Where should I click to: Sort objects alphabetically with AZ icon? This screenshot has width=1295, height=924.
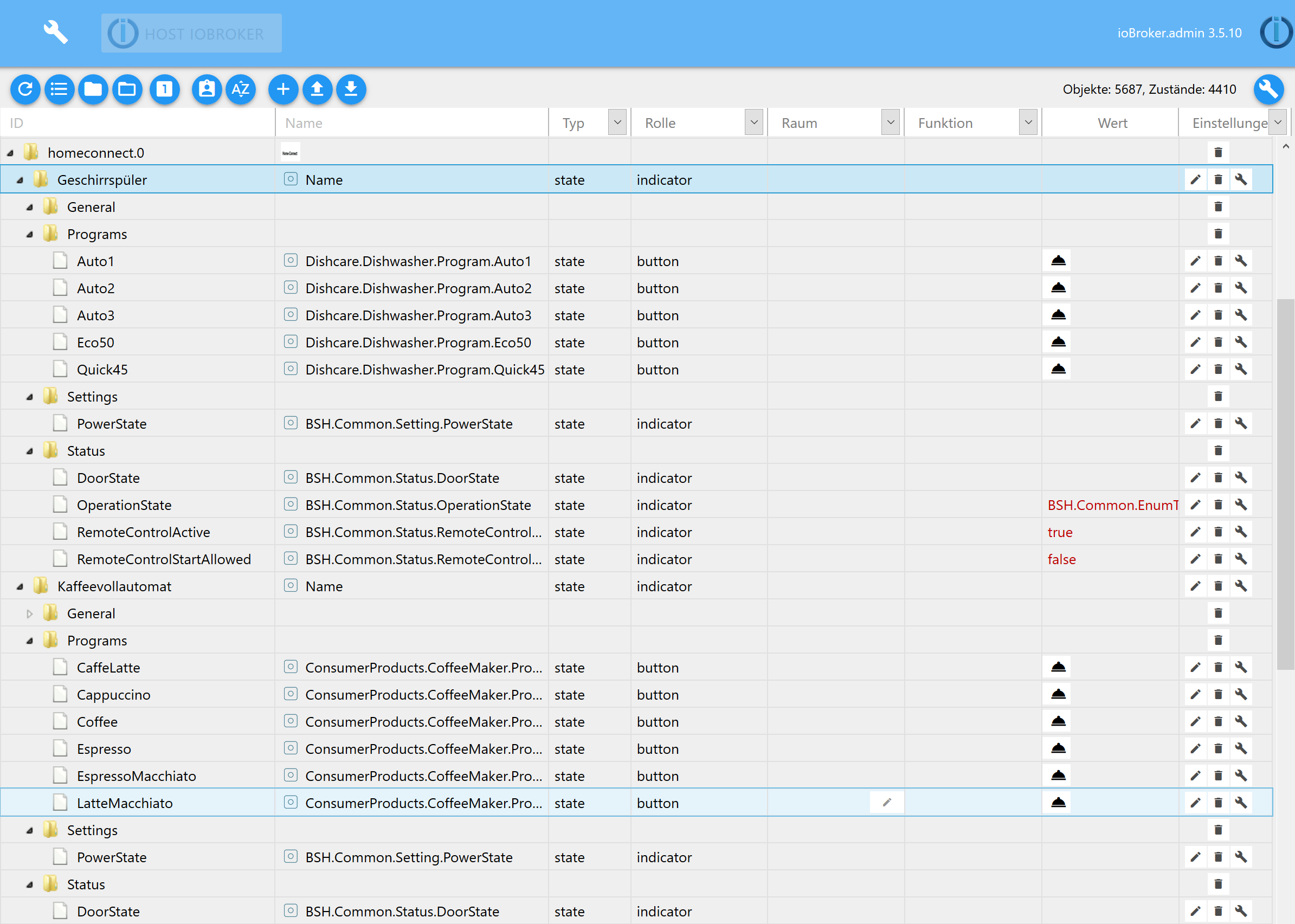pos(241,89)
